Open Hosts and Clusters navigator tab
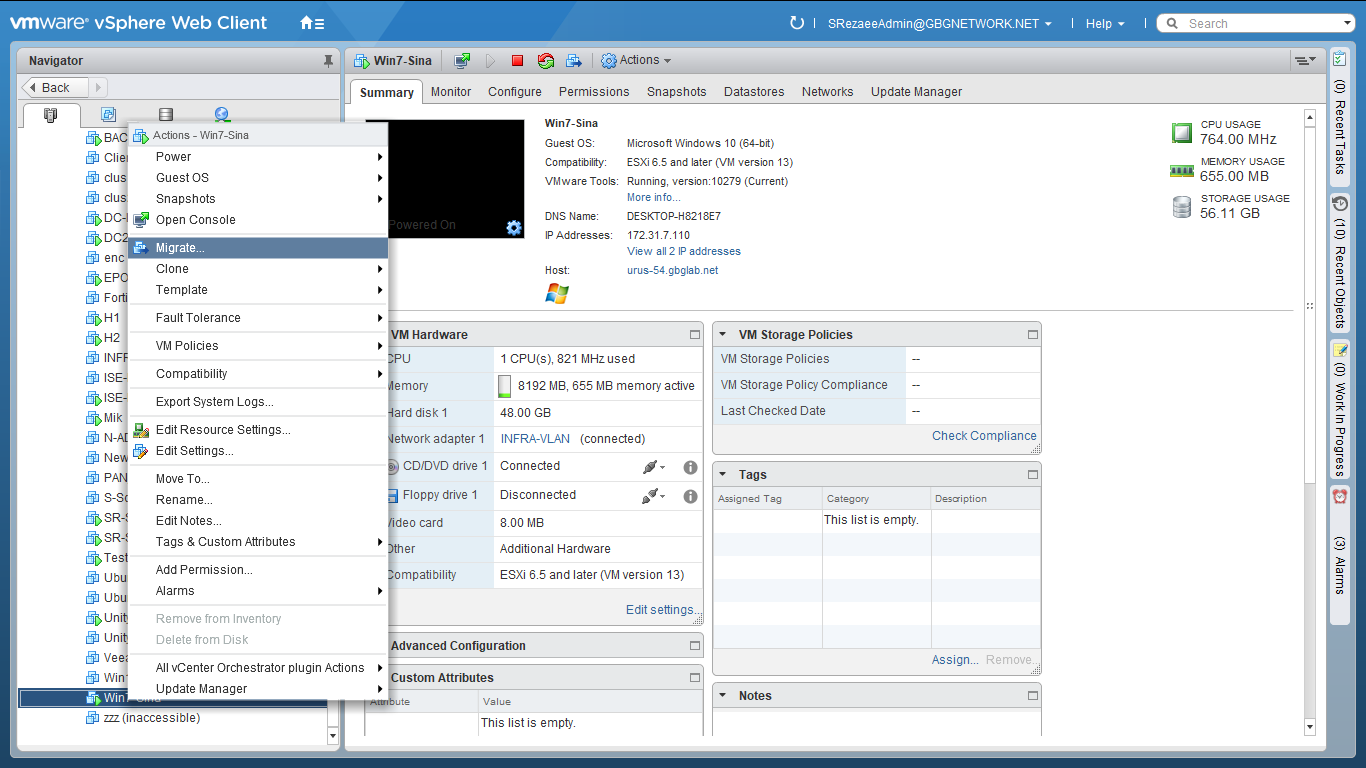This screenshot has width=1366, height=768. coord(51,115)
